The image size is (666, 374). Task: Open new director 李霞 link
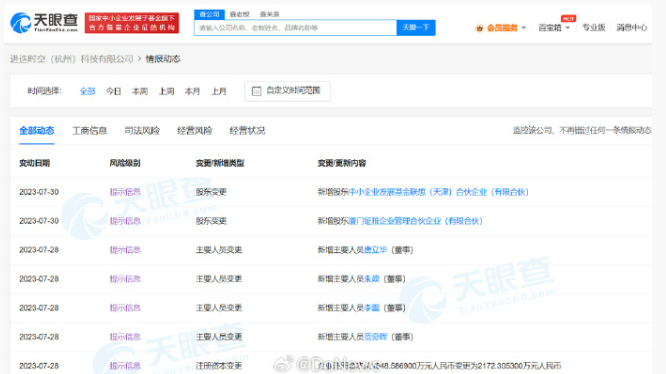[x=372, y=308]
